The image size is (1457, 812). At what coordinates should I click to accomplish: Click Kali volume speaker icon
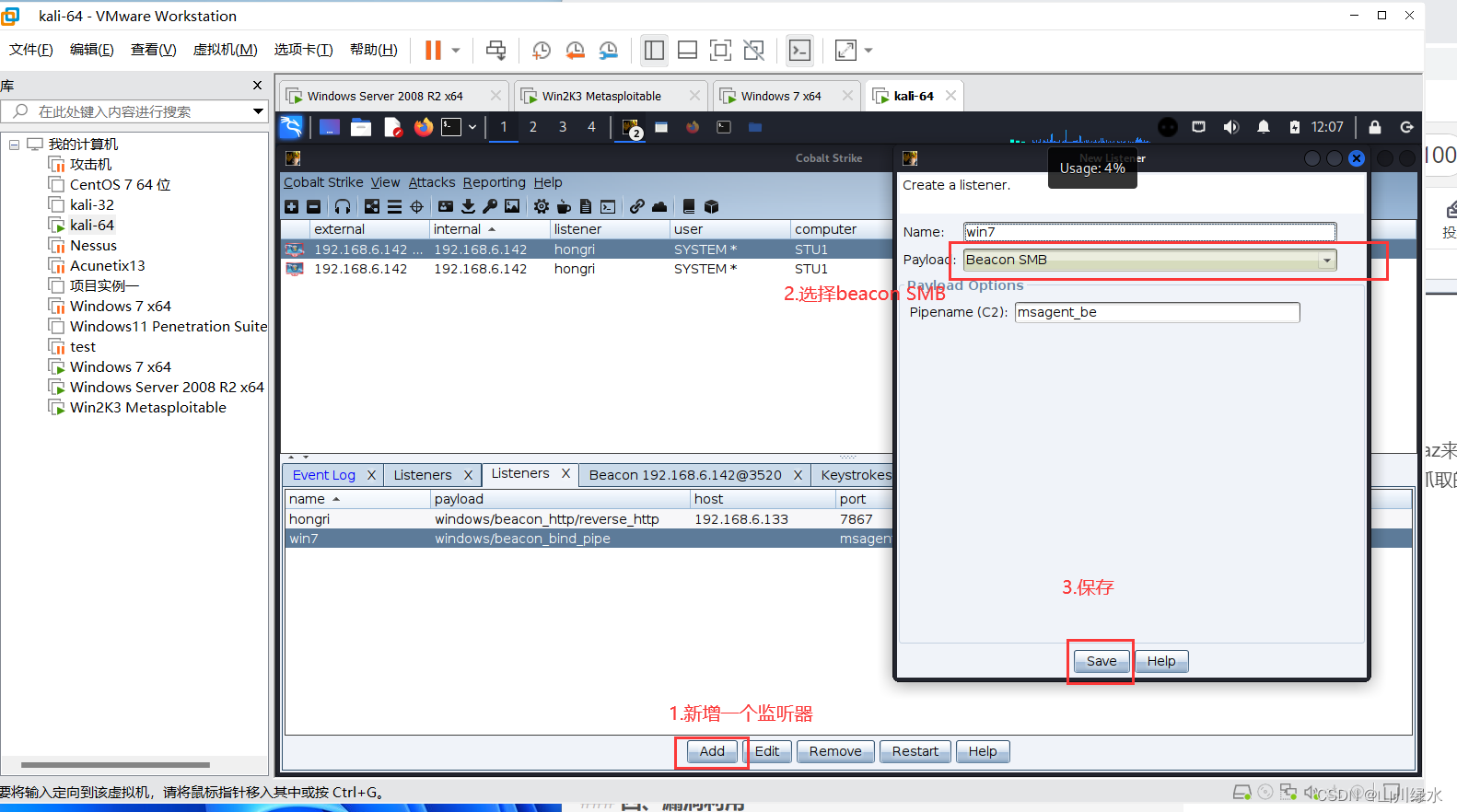point(1230,127)
